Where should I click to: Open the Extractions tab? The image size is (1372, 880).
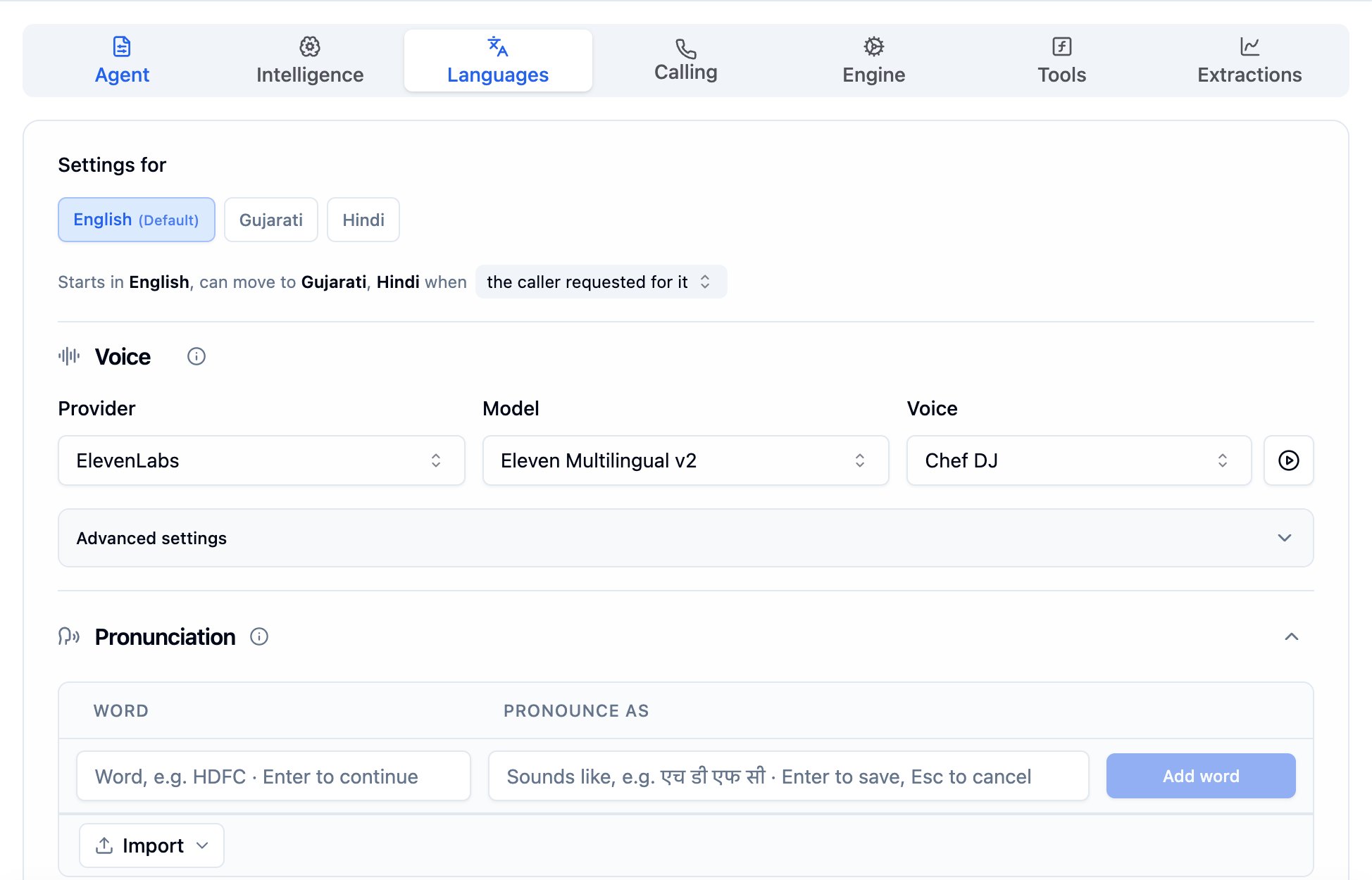[x=1249, y=61]
